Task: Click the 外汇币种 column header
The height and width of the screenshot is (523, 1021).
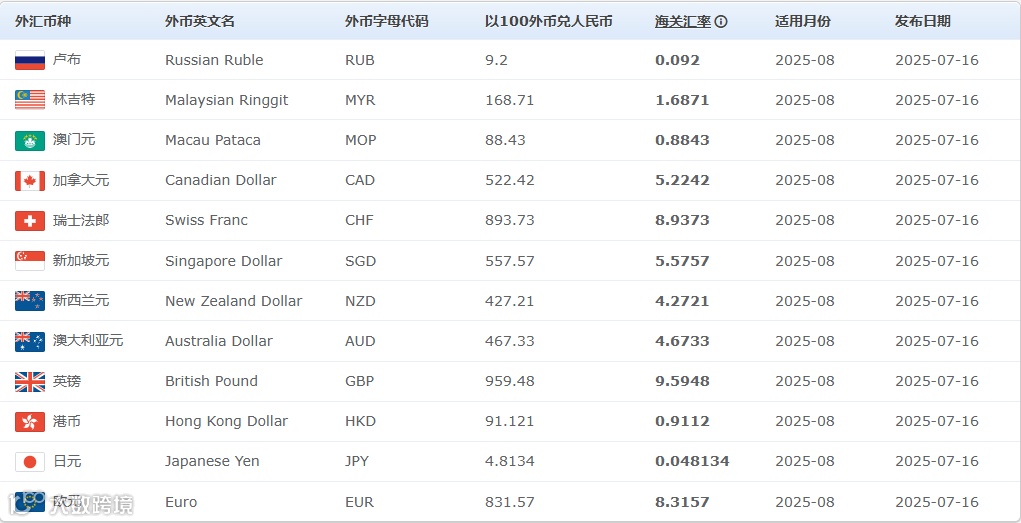Action: (43, 21)
